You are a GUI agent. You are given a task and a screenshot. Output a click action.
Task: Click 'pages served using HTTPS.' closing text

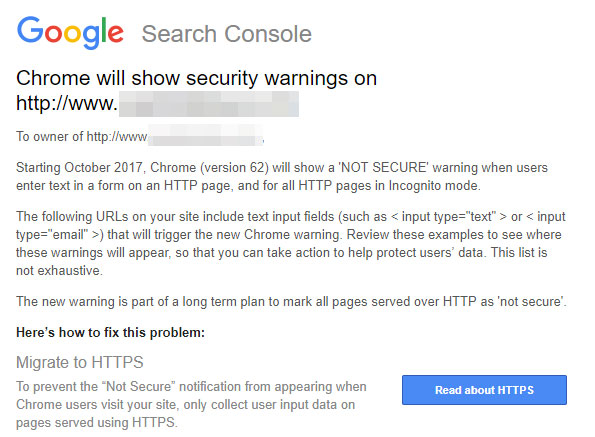click(97, 423)
